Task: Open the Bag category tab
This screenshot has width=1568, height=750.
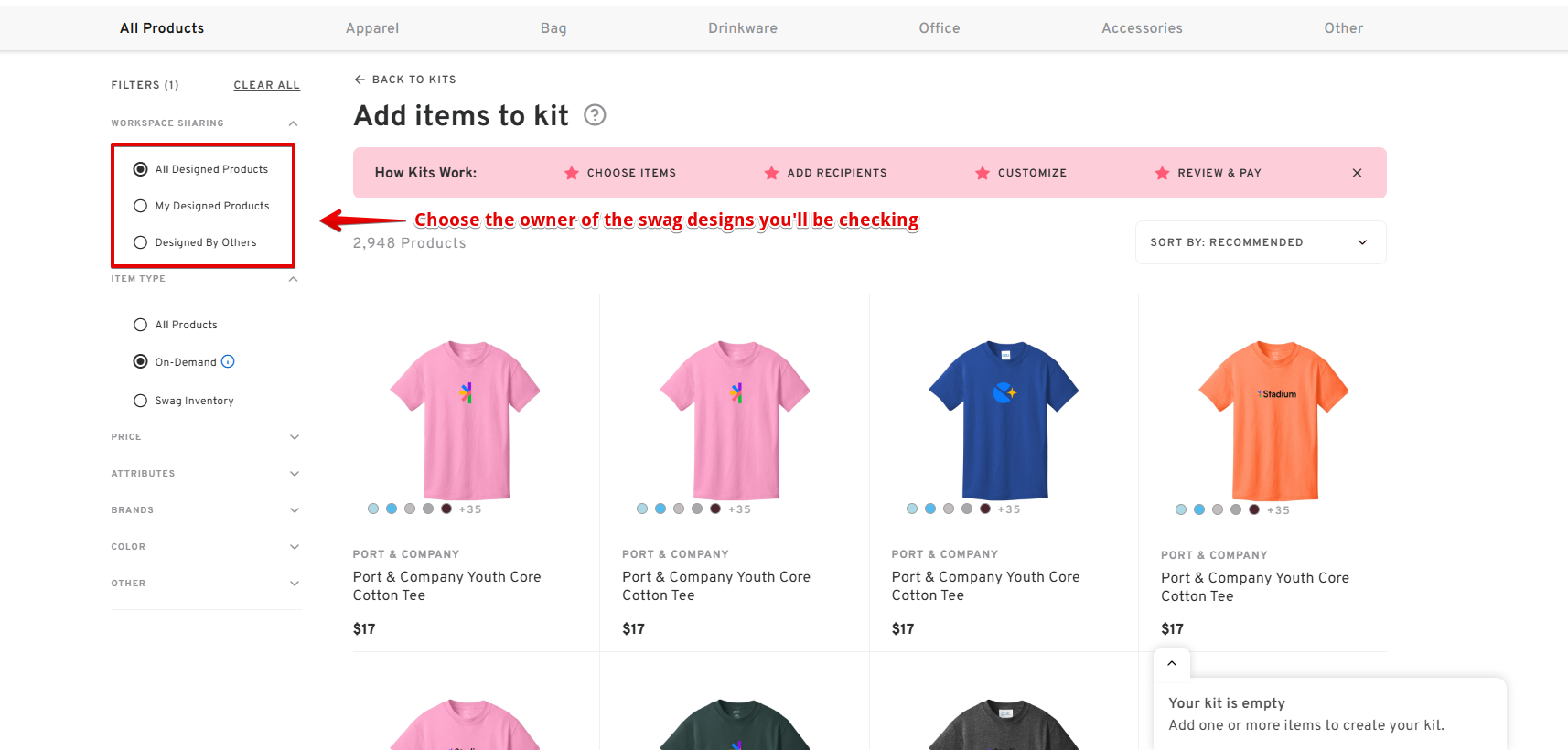Action: (553, 28)
